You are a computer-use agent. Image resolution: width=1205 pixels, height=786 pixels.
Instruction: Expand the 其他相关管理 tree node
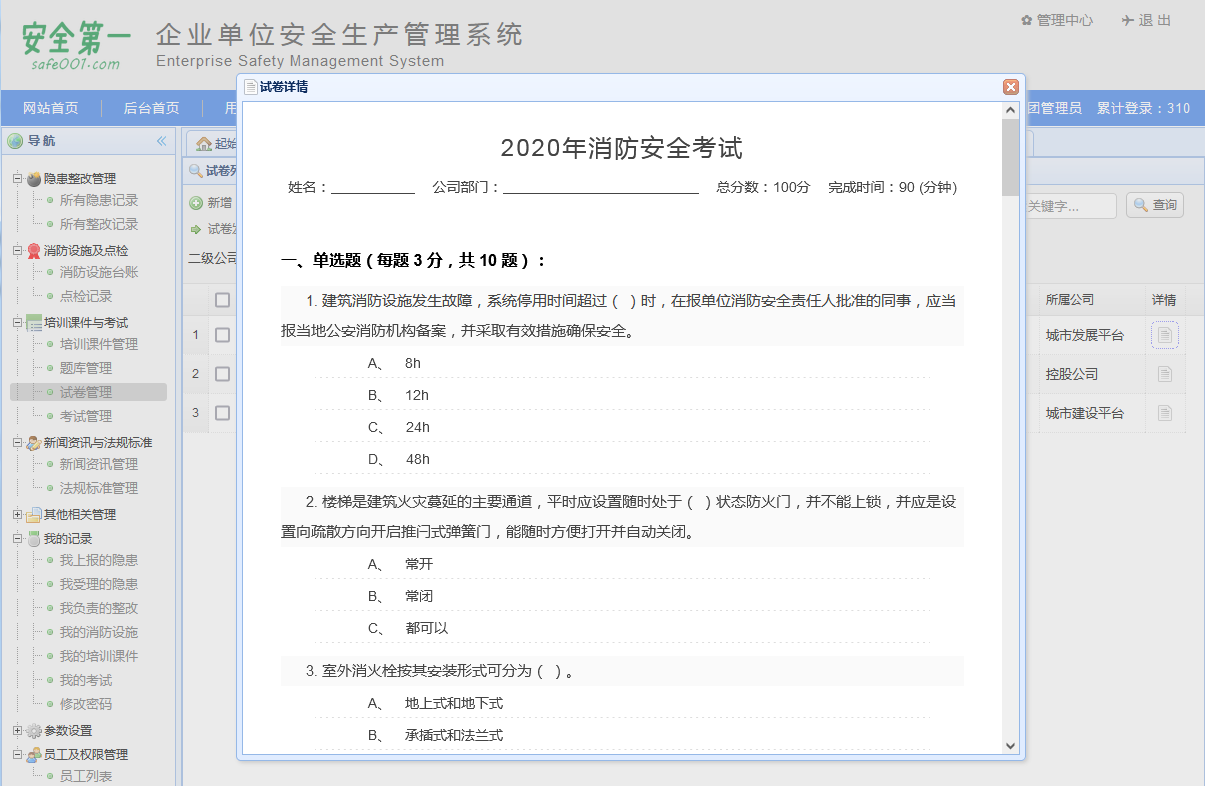pyautogui.click(x=17, y=515)
